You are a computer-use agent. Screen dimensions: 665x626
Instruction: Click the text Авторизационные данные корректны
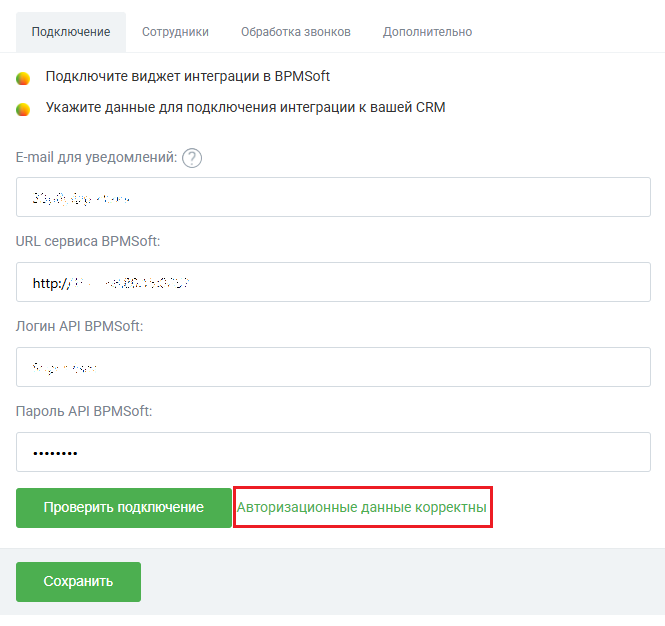click(361, 507)
